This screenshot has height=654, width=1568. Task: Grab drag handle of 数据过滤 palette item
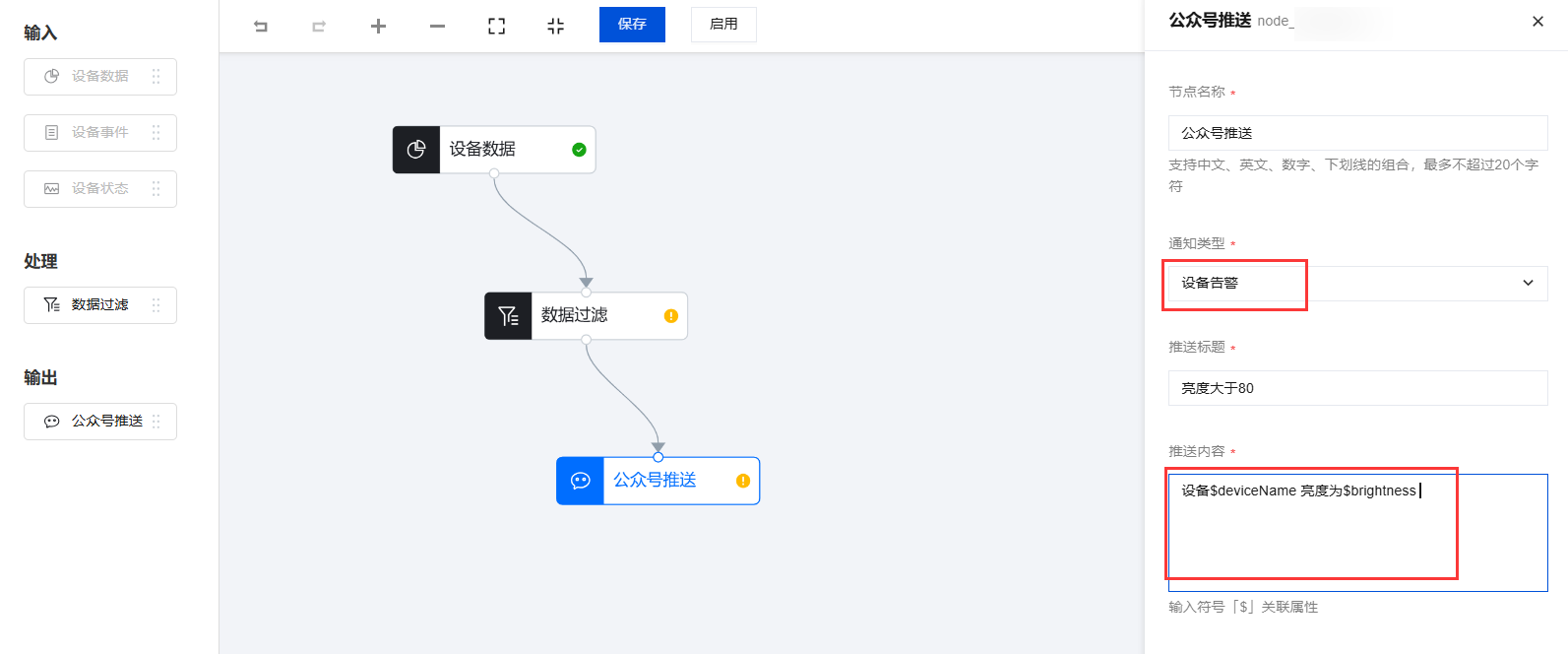coord(156,304)
